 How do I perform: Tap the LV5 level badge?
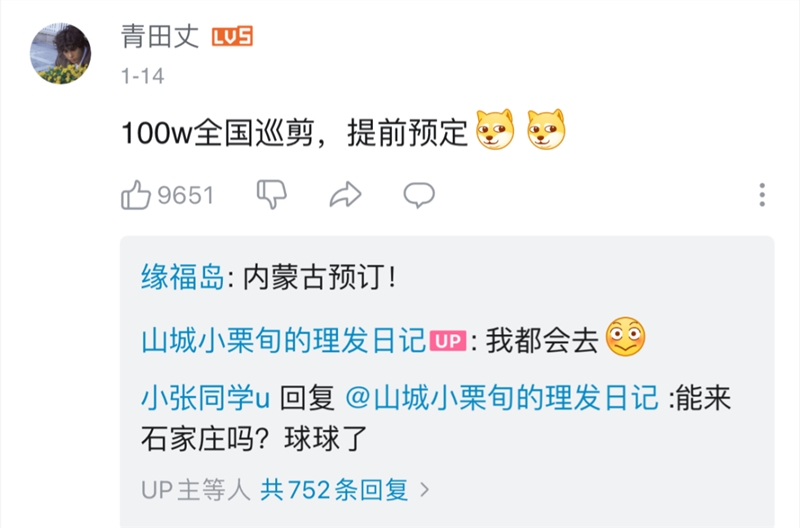coord(232,37)
